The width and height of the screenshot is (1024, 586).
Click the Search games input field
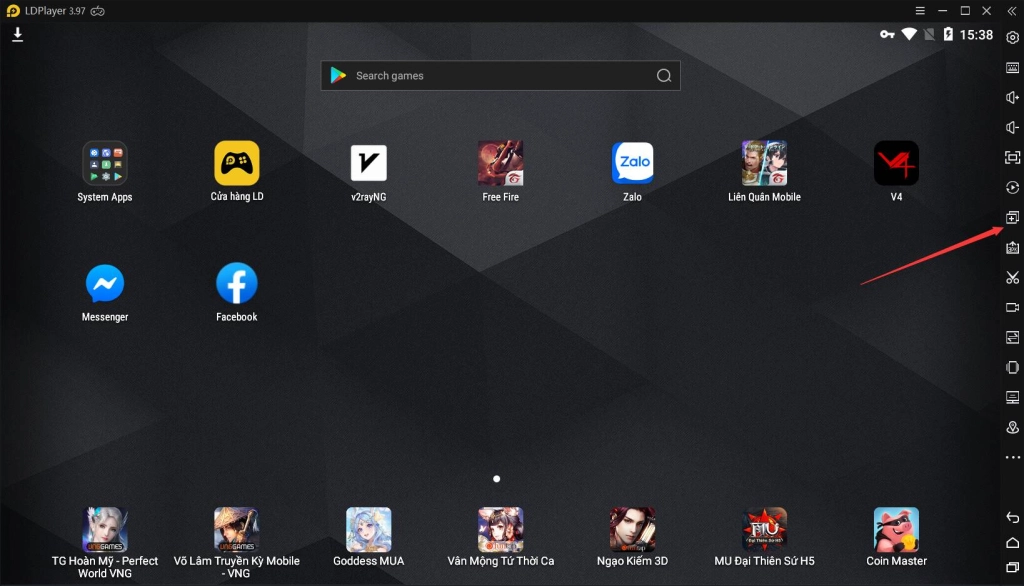point(500,76)
